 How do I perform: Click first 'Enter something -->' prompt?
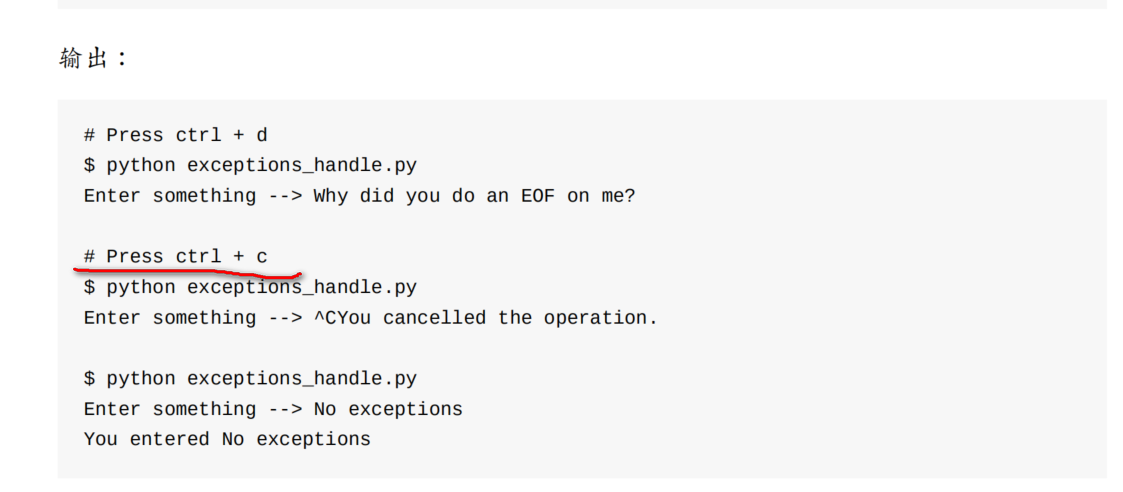[193, 196]
